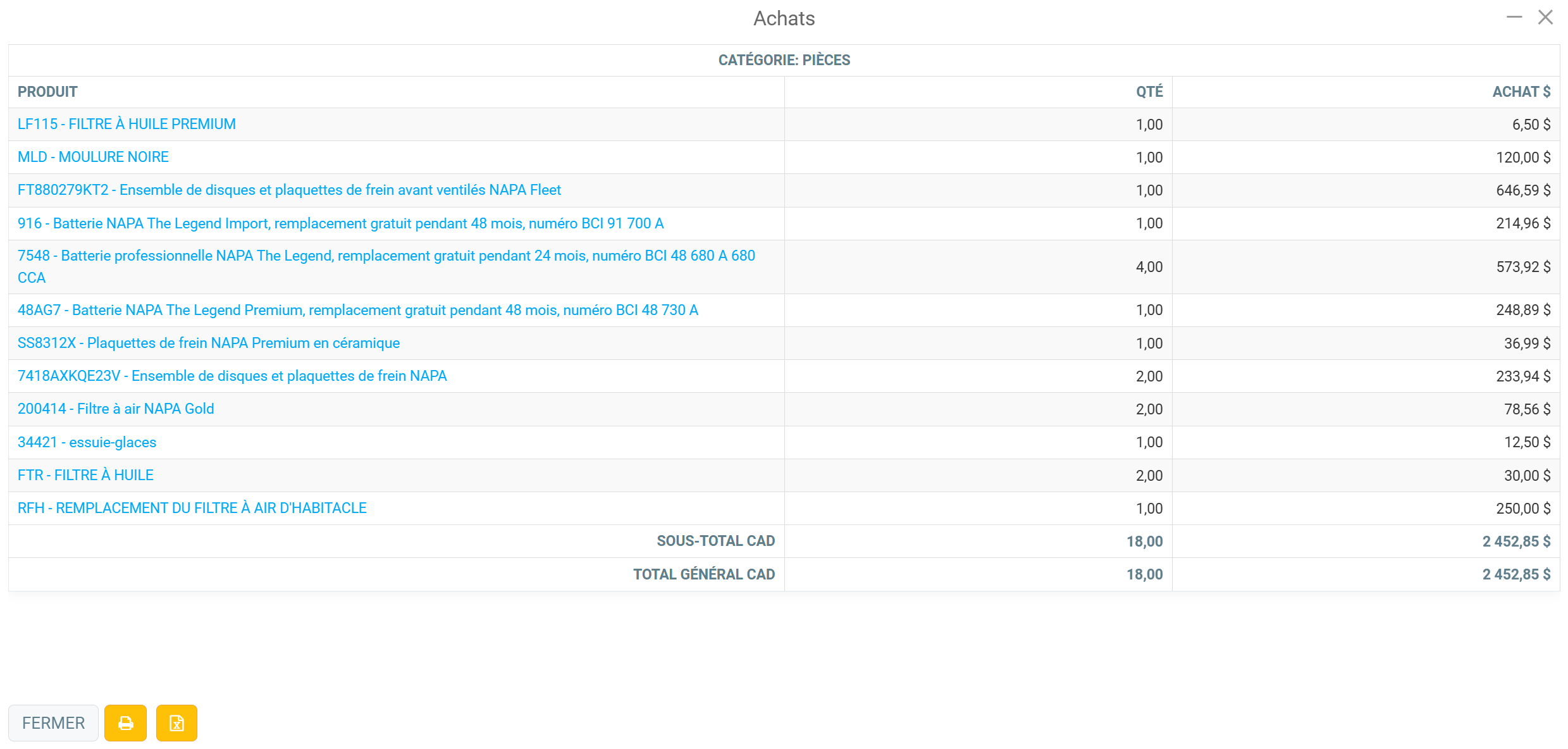Click the FERMER button
Image resolution: width=1568 pixels, height=749 pixels.
tap(53, 722)
